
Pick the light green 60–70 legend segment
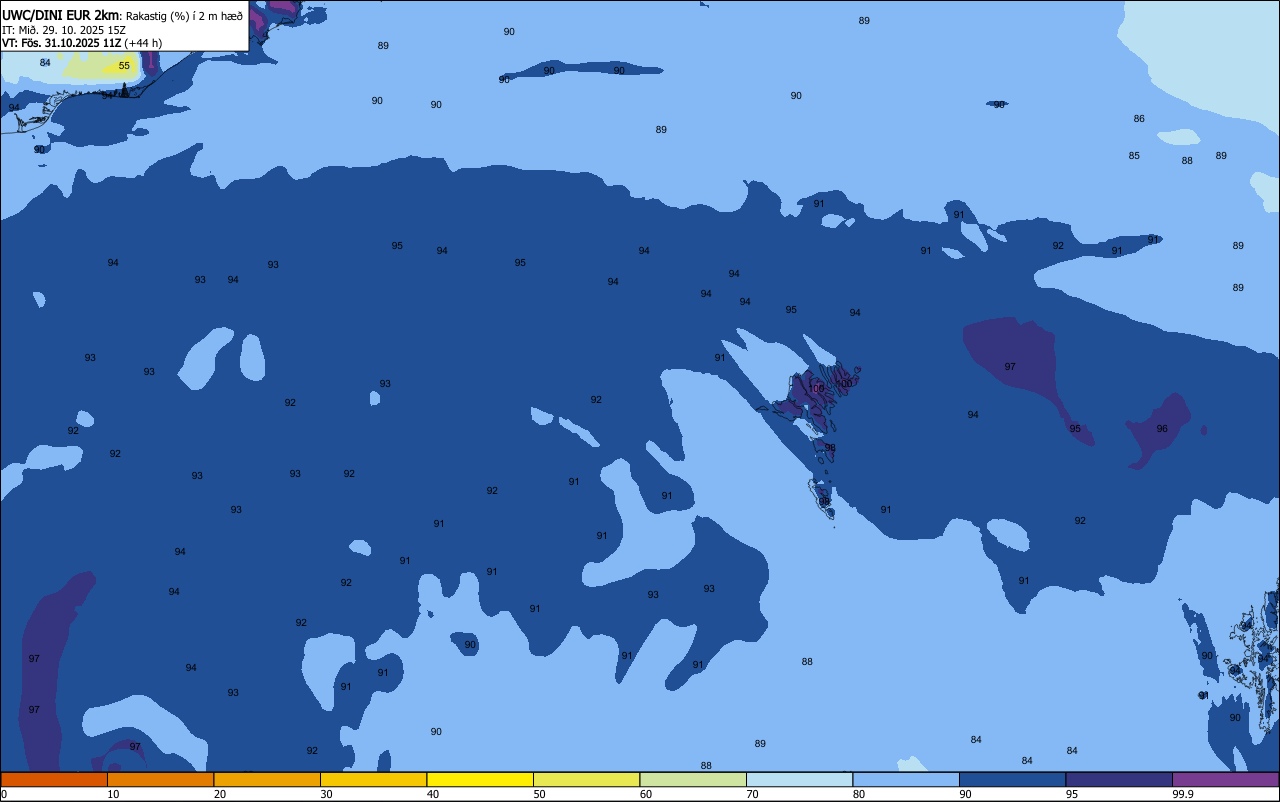(x=693, y=779)
